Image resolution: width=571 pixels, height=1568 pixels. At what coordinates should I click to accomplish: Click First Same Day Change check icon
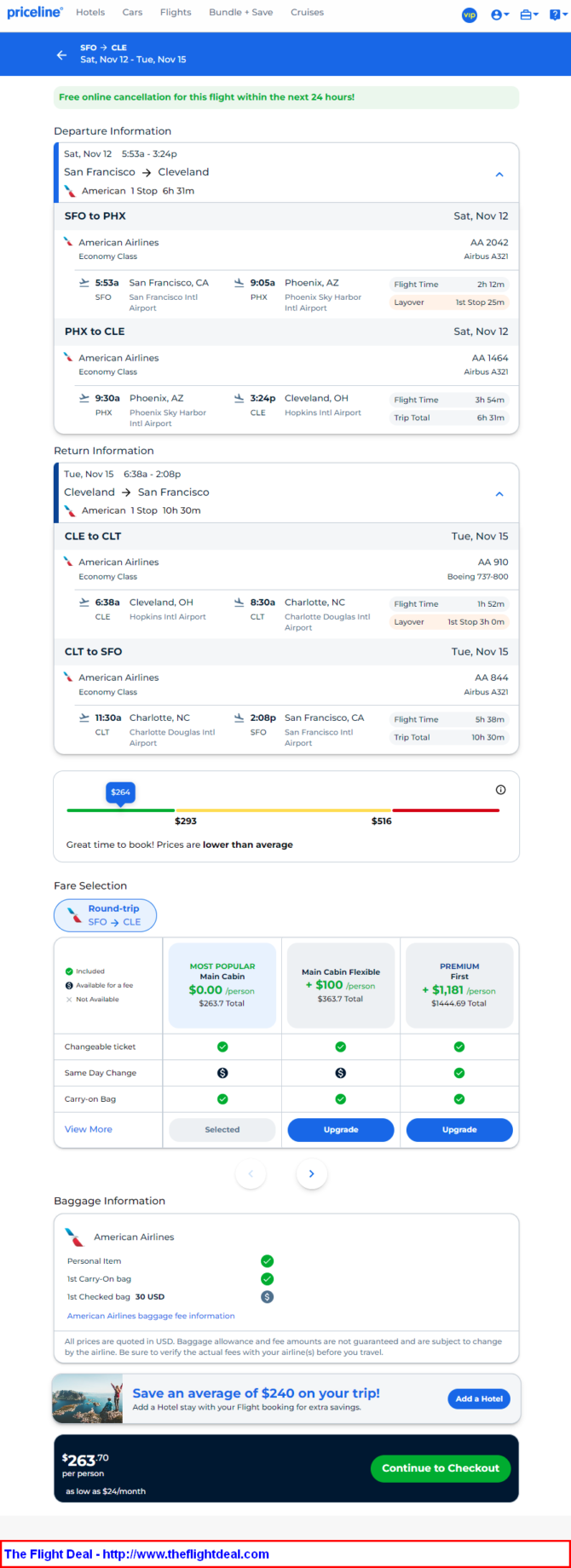[459, 1073]
